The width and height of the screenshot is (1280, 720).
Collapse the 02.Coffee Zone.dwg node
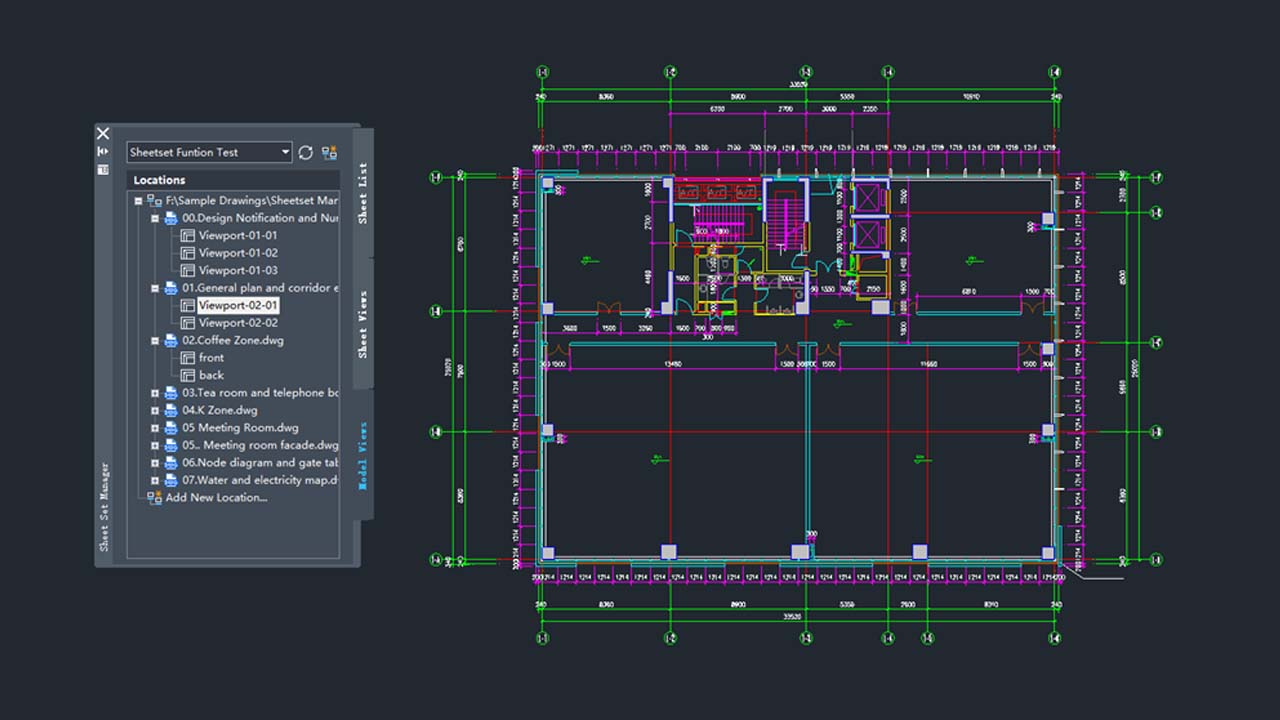tap(155, 341)
